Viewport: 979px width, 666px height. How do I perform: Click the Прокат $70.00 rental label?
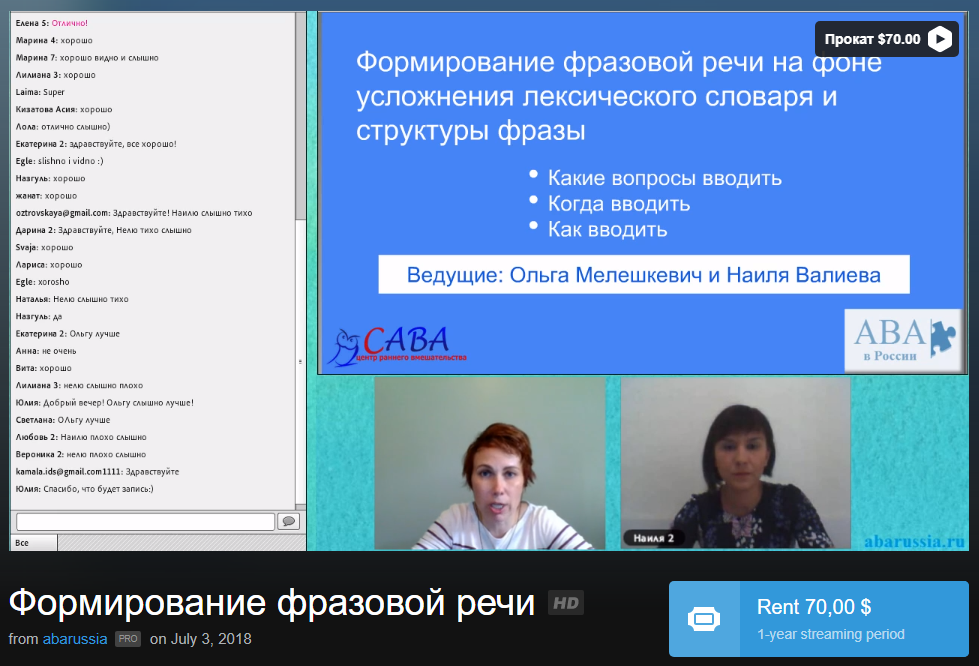[871, 39]
